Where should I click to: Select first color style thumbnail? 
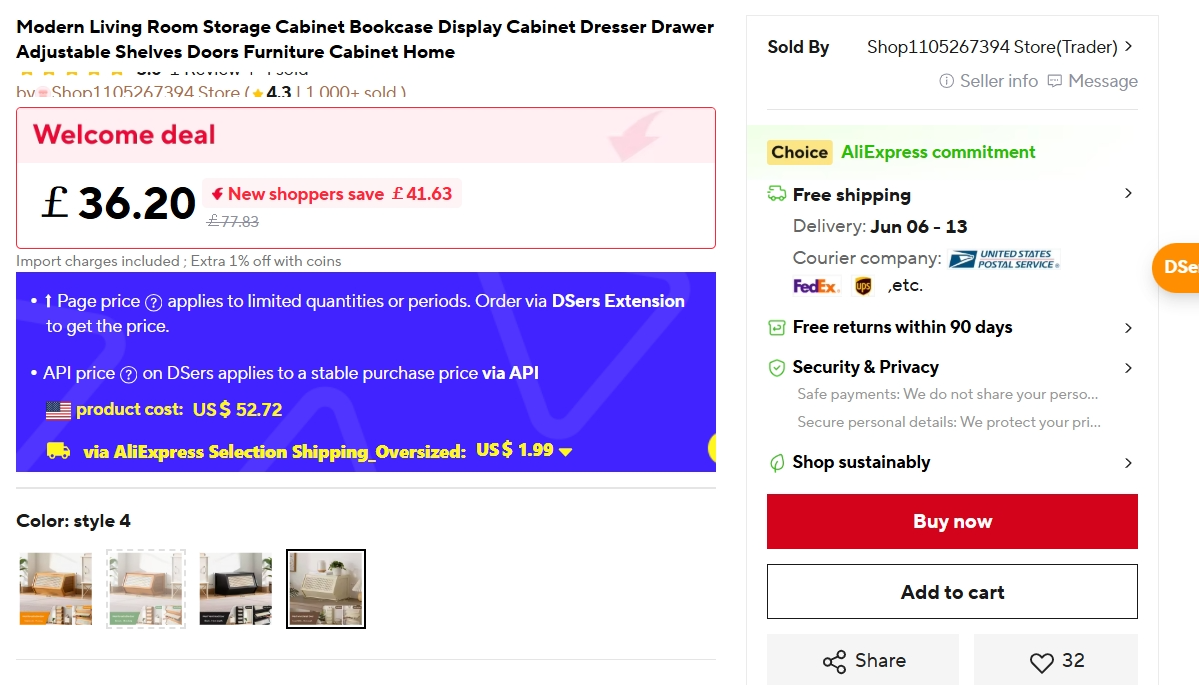coord(56,589)
